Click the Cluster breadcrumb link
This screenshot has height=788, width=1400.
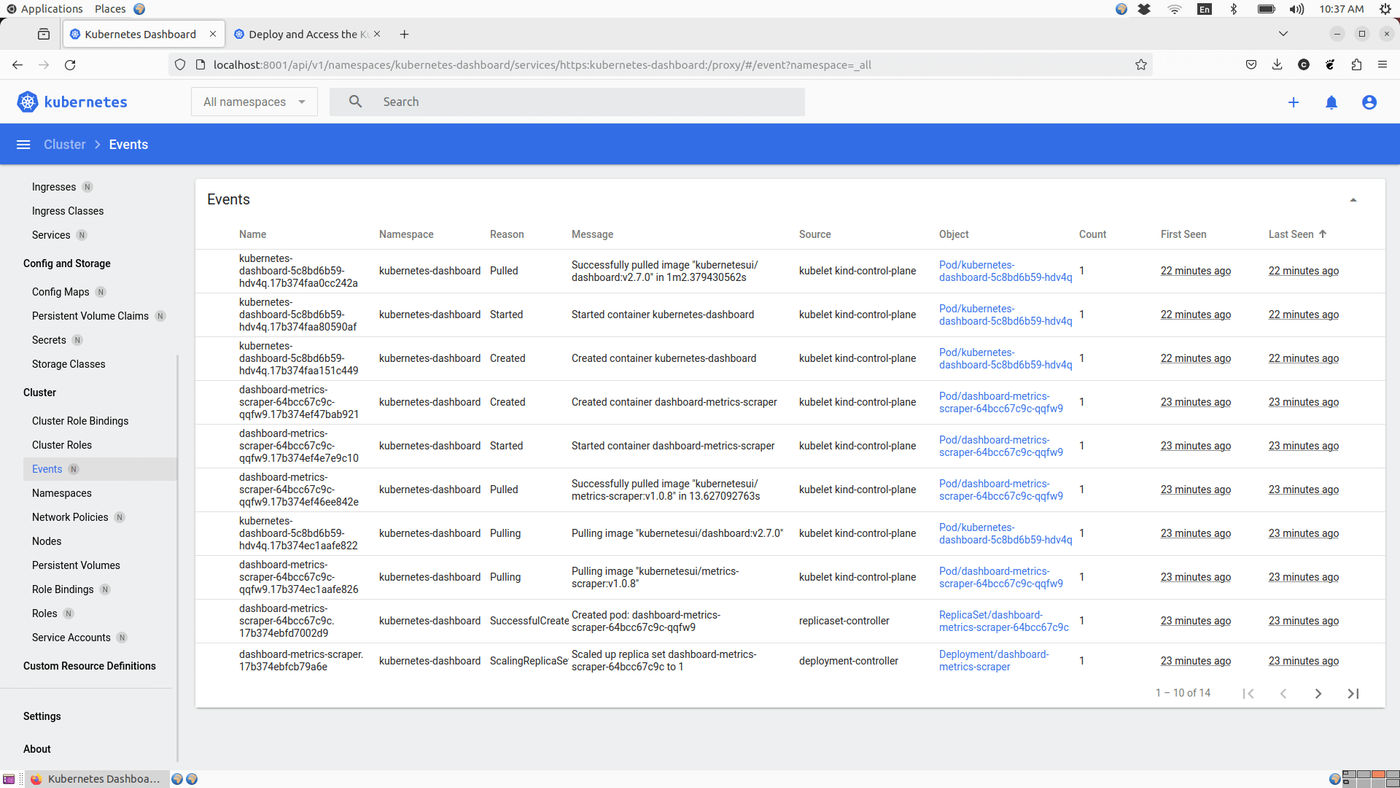tap(65, 145)
